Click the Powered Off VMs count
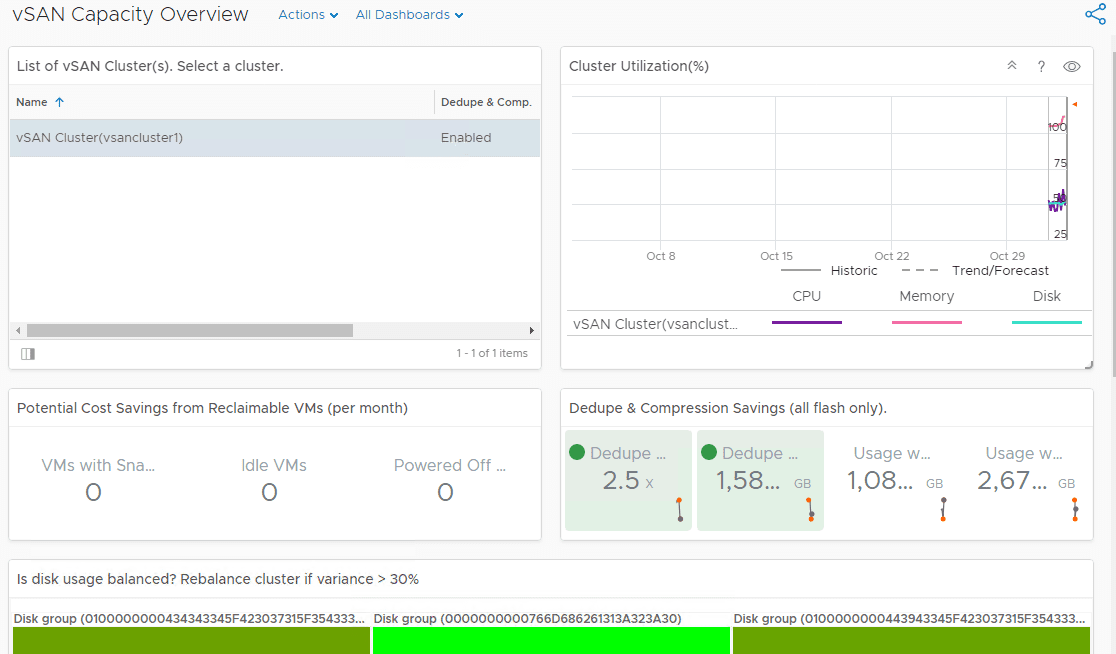This screenshot has height=654, width=1116. point(445,491)
